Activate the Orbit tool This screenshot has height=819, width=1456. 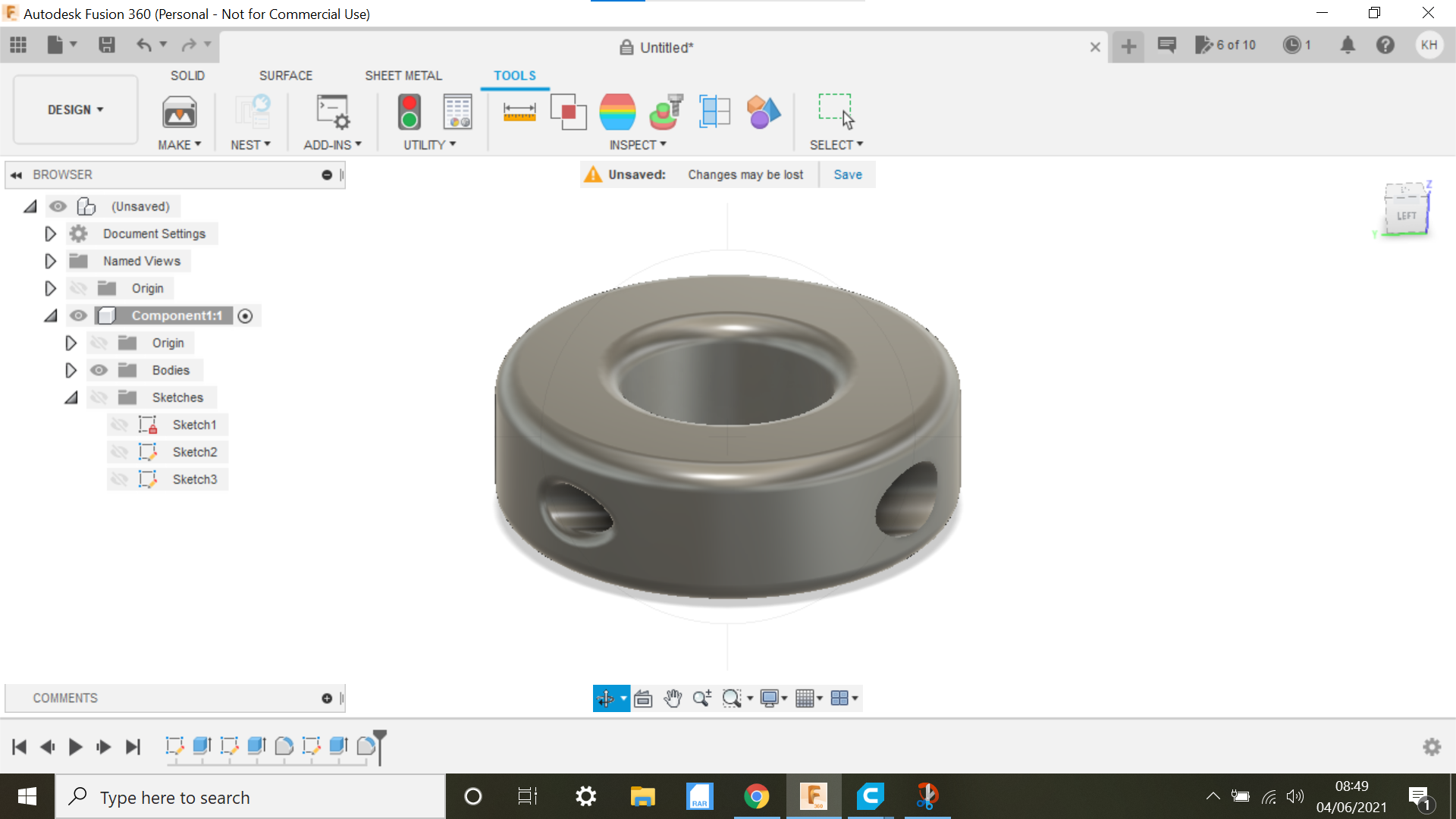coord(607,698)
